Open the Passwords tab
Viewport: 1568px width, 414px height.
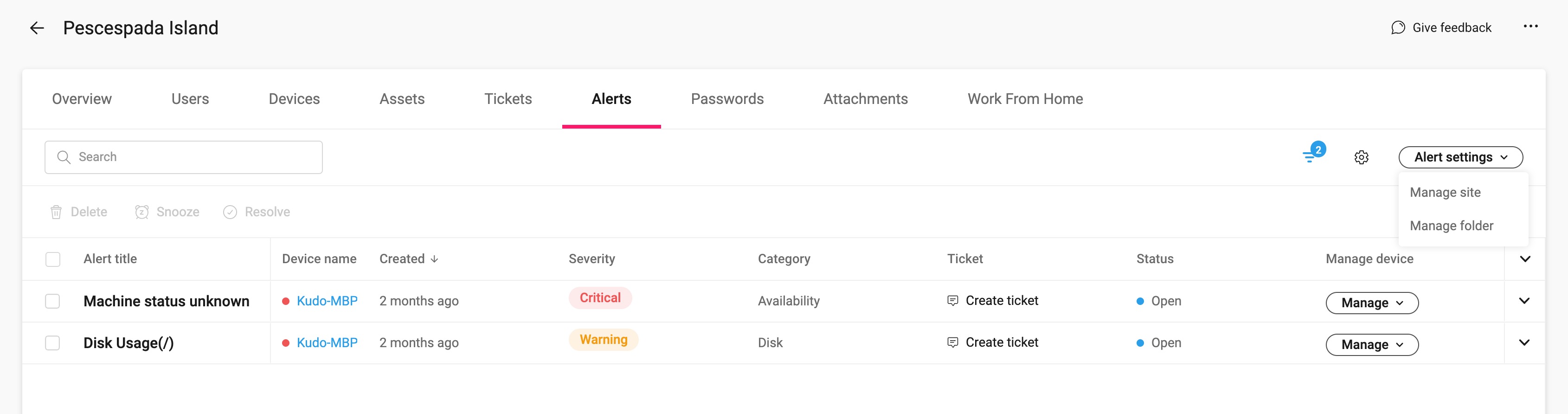pyautogui.click(x=727, y=99)
